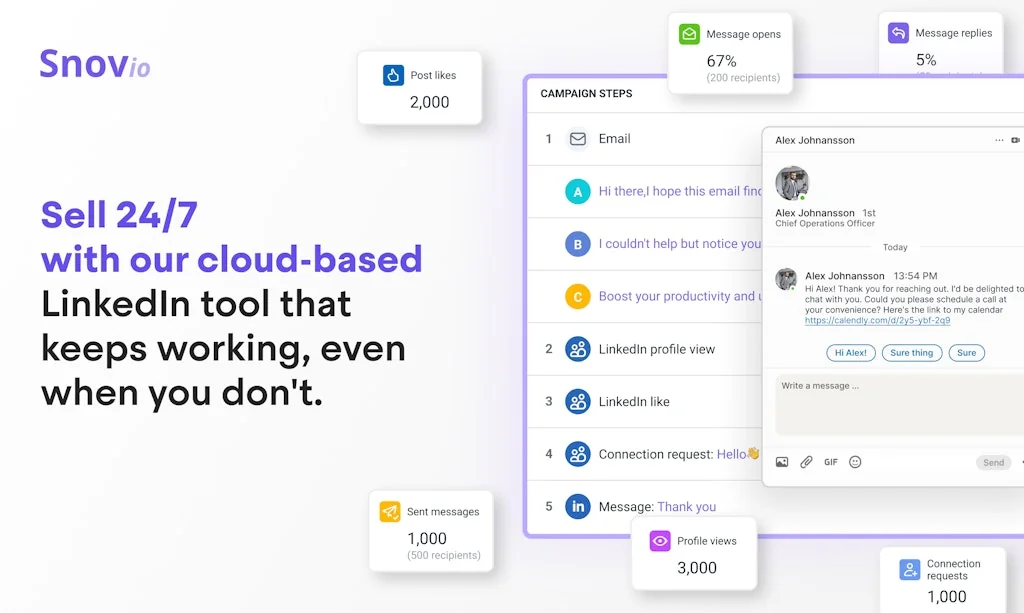The image size is (1024, 613).
Task: Click the Snov.io logo
Action: pos(95,64)
